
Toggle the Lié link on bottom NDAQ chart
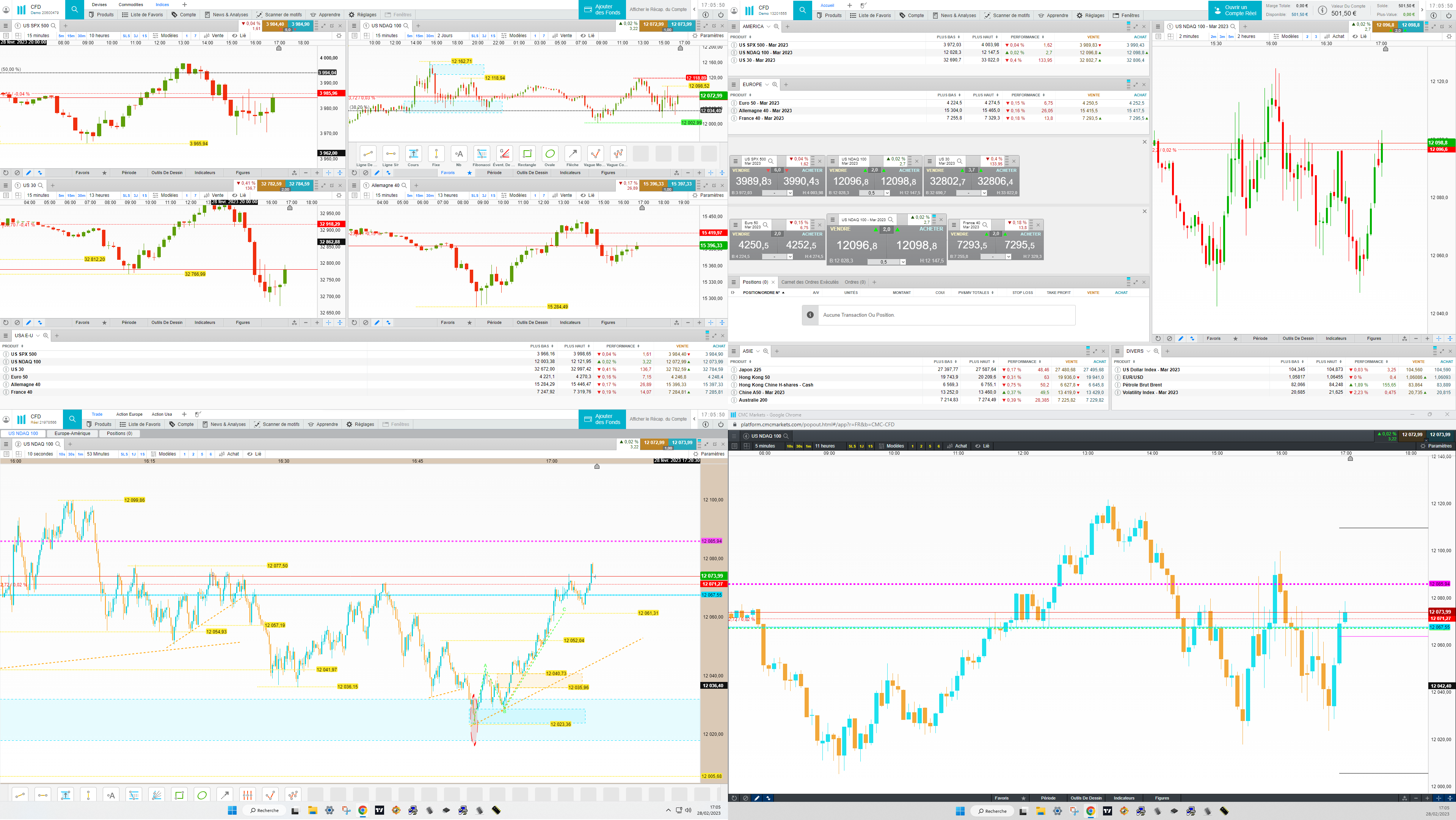254,454
